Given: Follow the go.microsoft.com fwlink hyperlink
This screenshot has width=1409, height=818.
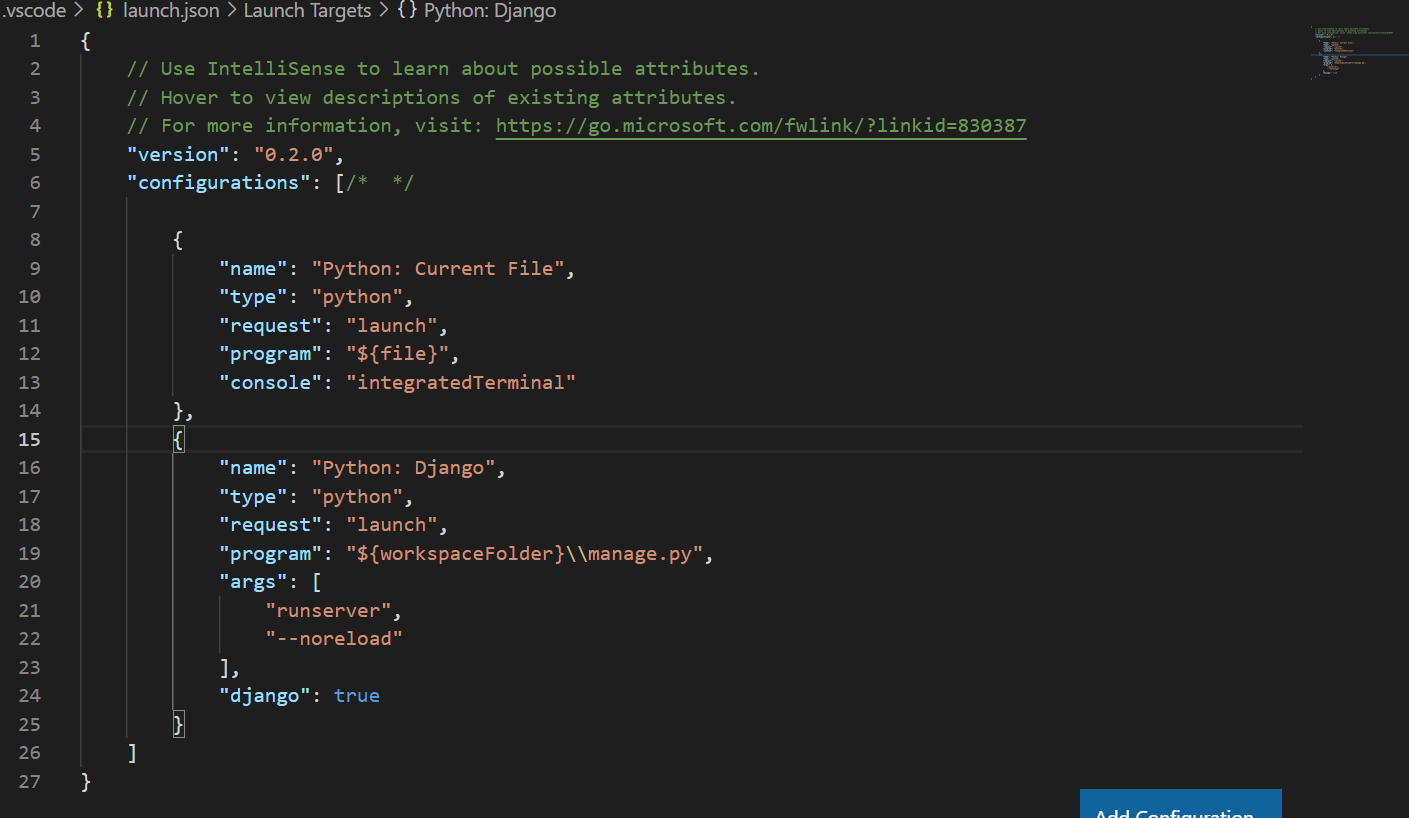Looking at the screenshot, I should point(760,125).
